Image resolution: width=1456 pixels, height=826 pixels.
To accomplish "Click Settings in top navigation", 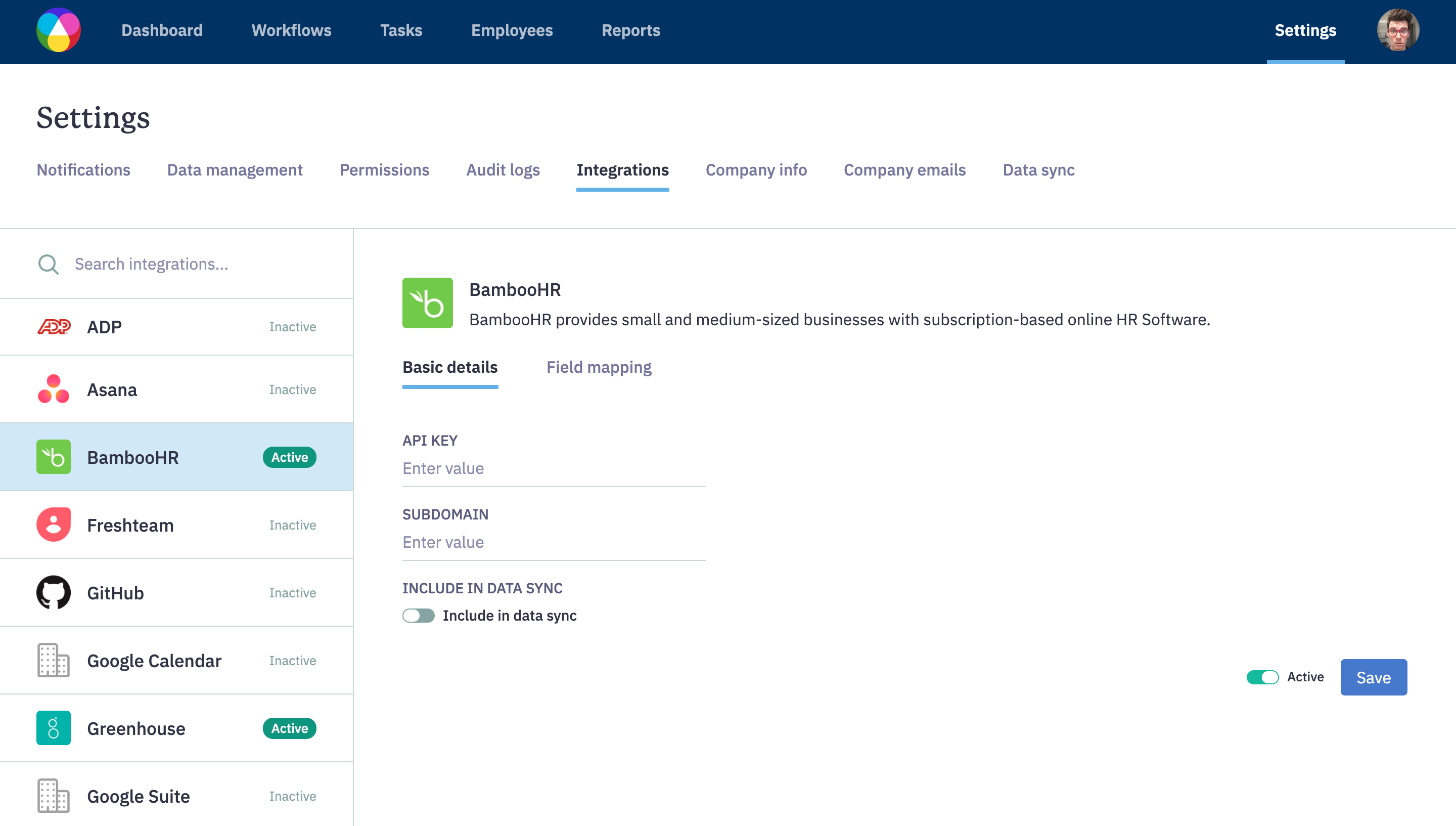I will point(1305,30).
